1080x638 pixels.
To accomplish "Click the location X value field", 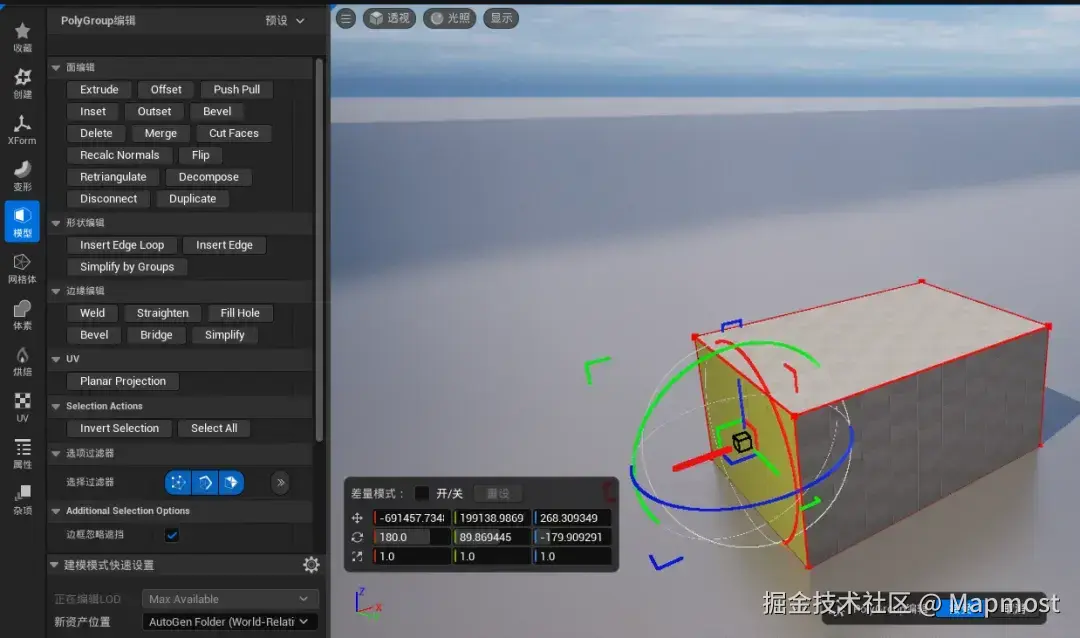I will (411, 517).
